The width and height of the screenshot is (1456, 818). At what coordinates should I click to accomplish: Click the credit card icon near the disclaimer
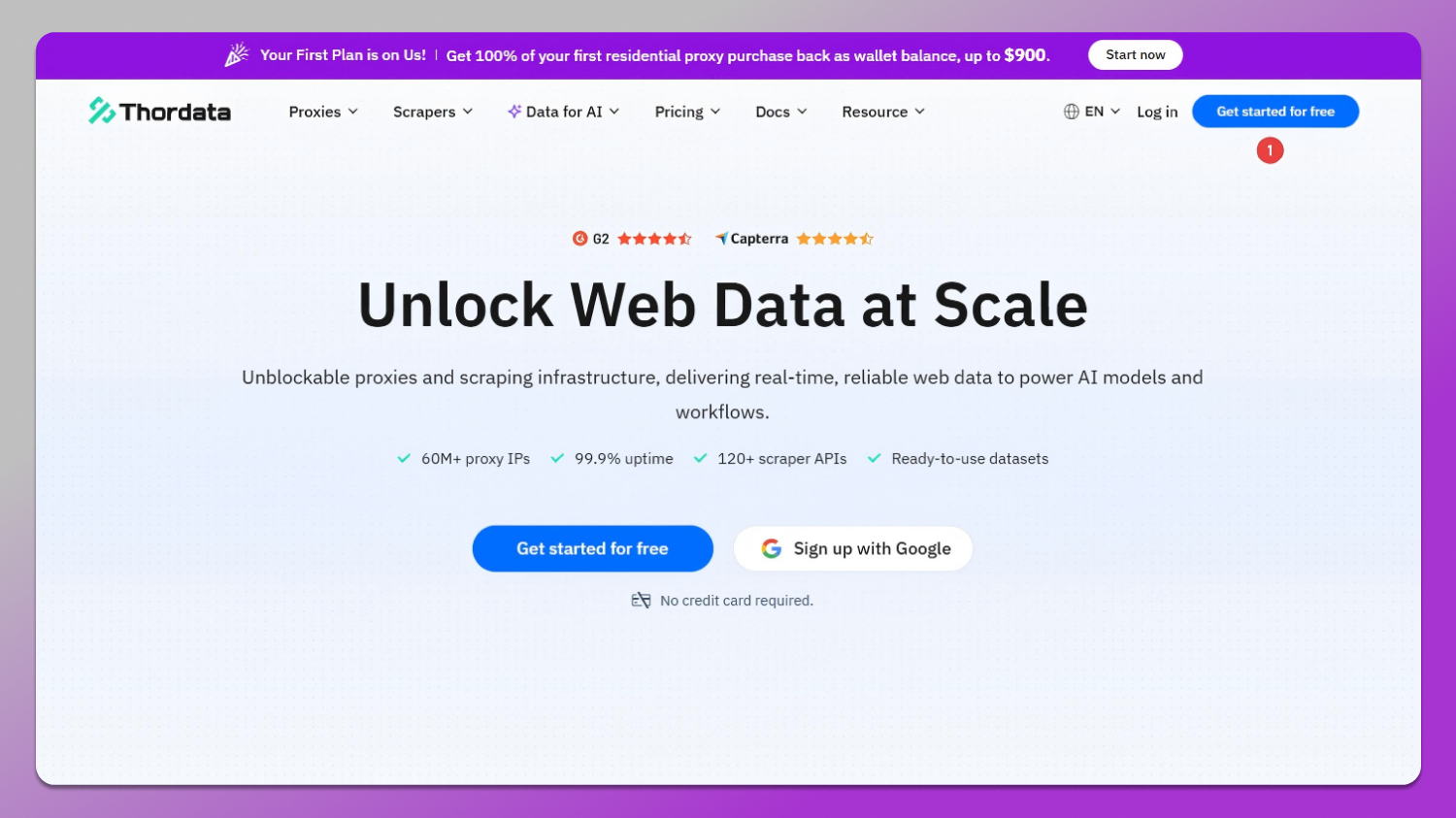click(642, 600)
